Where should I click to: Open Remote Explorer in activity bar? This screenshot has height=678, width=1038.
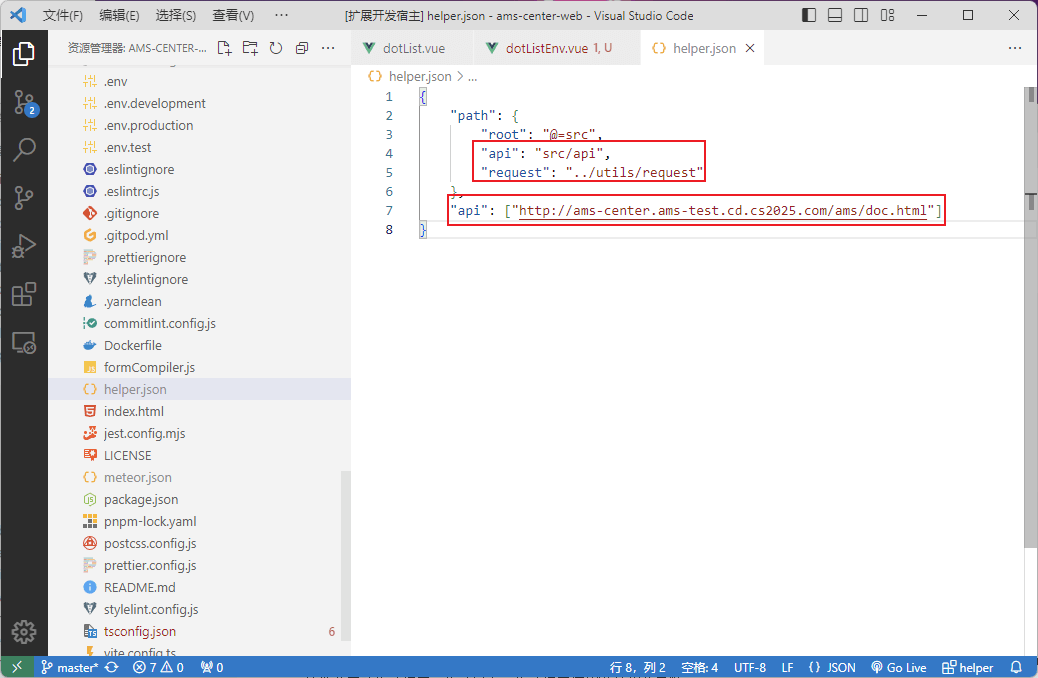pyautogui.click(x=24, y=343)
